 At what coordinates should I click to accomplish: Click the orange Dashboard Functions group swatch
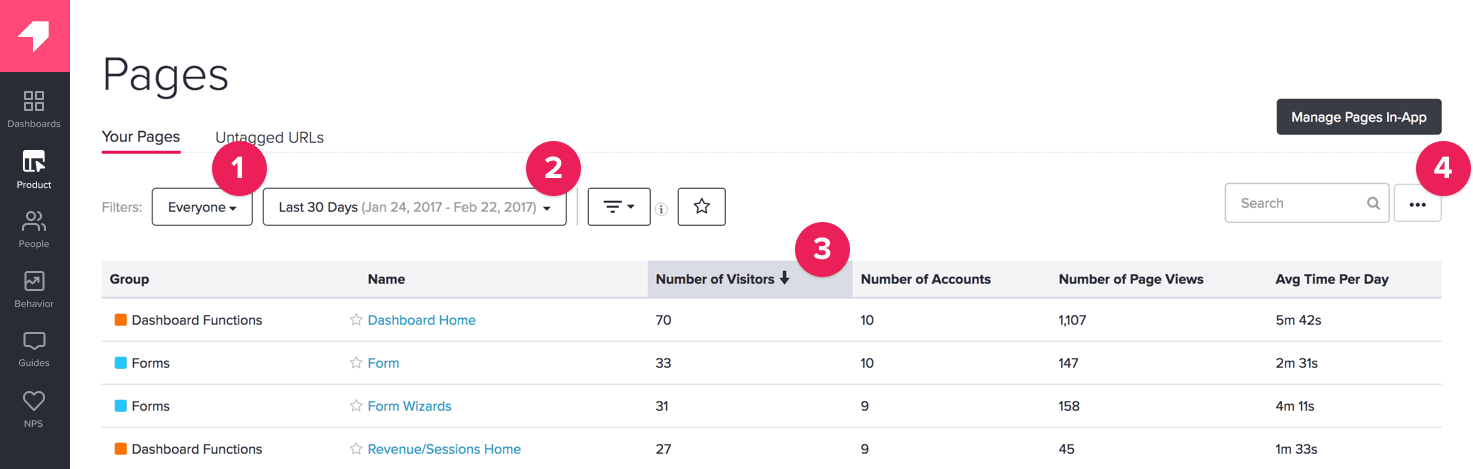[121, 320]
